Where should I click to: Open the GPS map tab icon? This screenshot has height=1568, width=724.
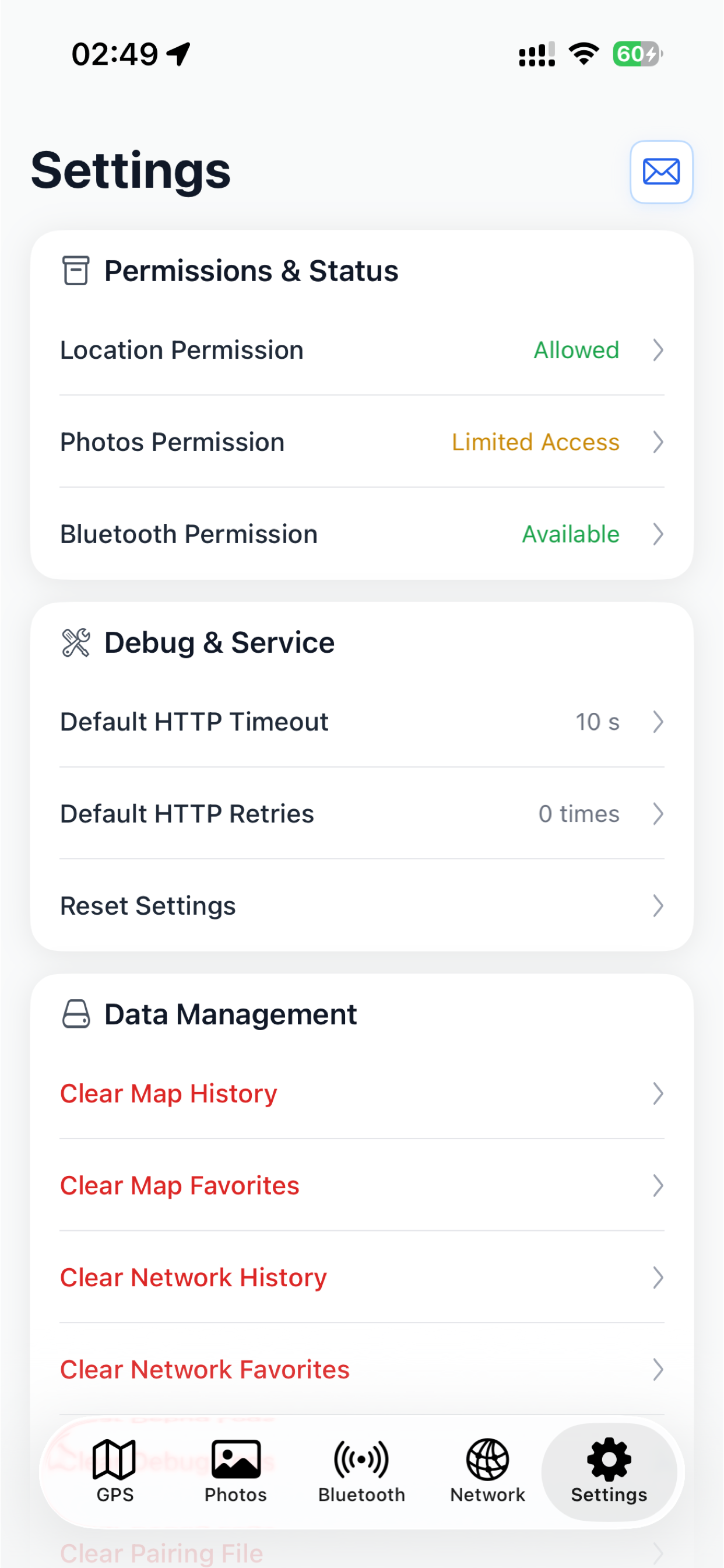pos(114,1459)
